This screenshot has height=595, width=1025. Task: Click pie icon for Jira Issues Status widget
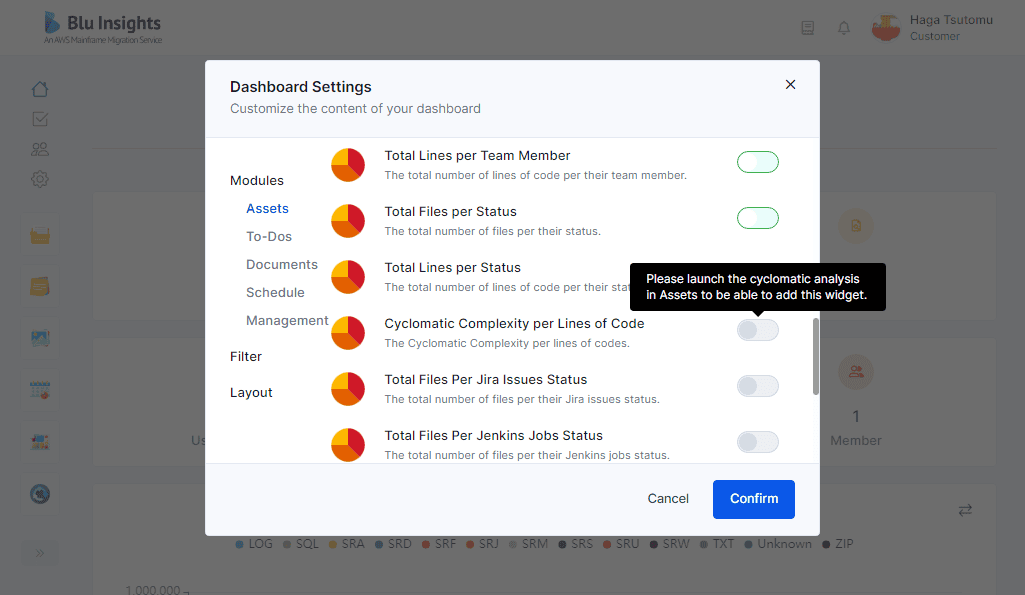click(348, 389)
